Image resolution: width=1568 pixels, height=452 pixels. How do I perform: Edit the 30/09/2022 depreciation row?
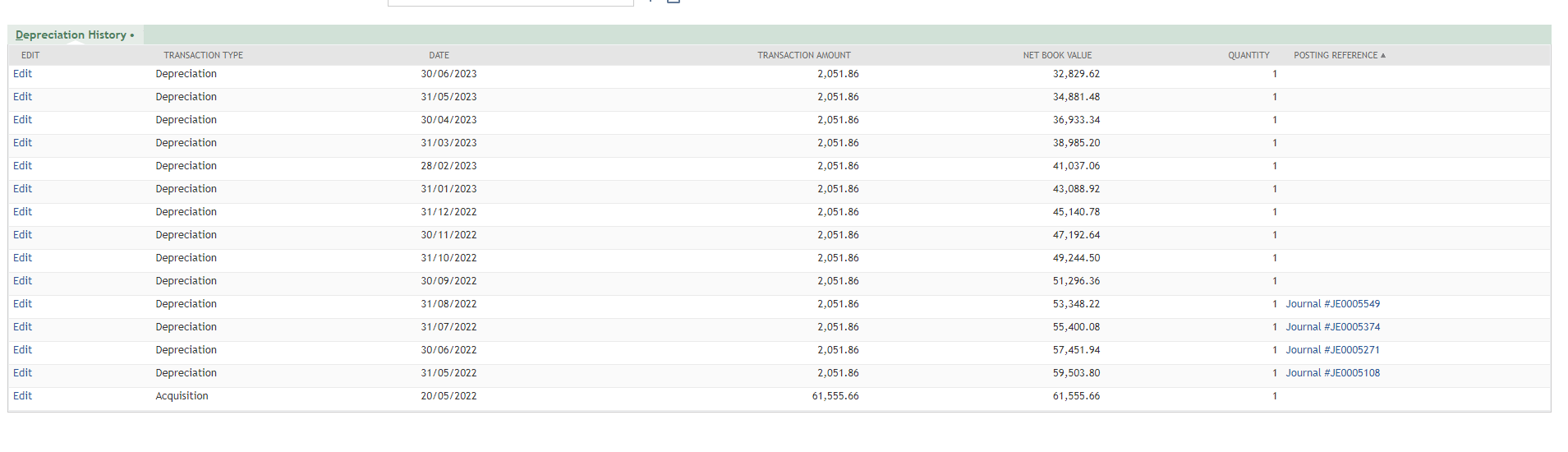(x=22, y=281)
